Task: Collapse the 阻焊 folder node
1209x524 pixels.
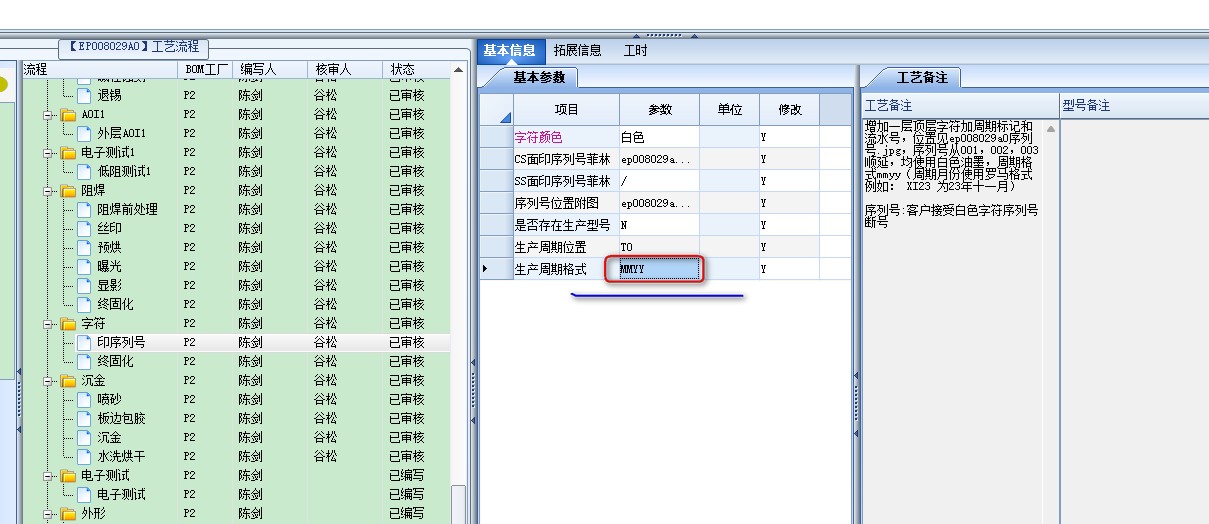Action: coord(48,191)
